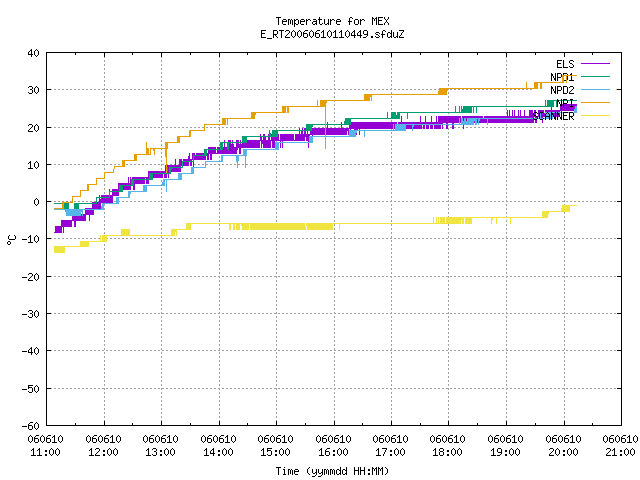The image size is (640, 480).
Task: Click the NPD1 legend label
Action: (562, 77)
